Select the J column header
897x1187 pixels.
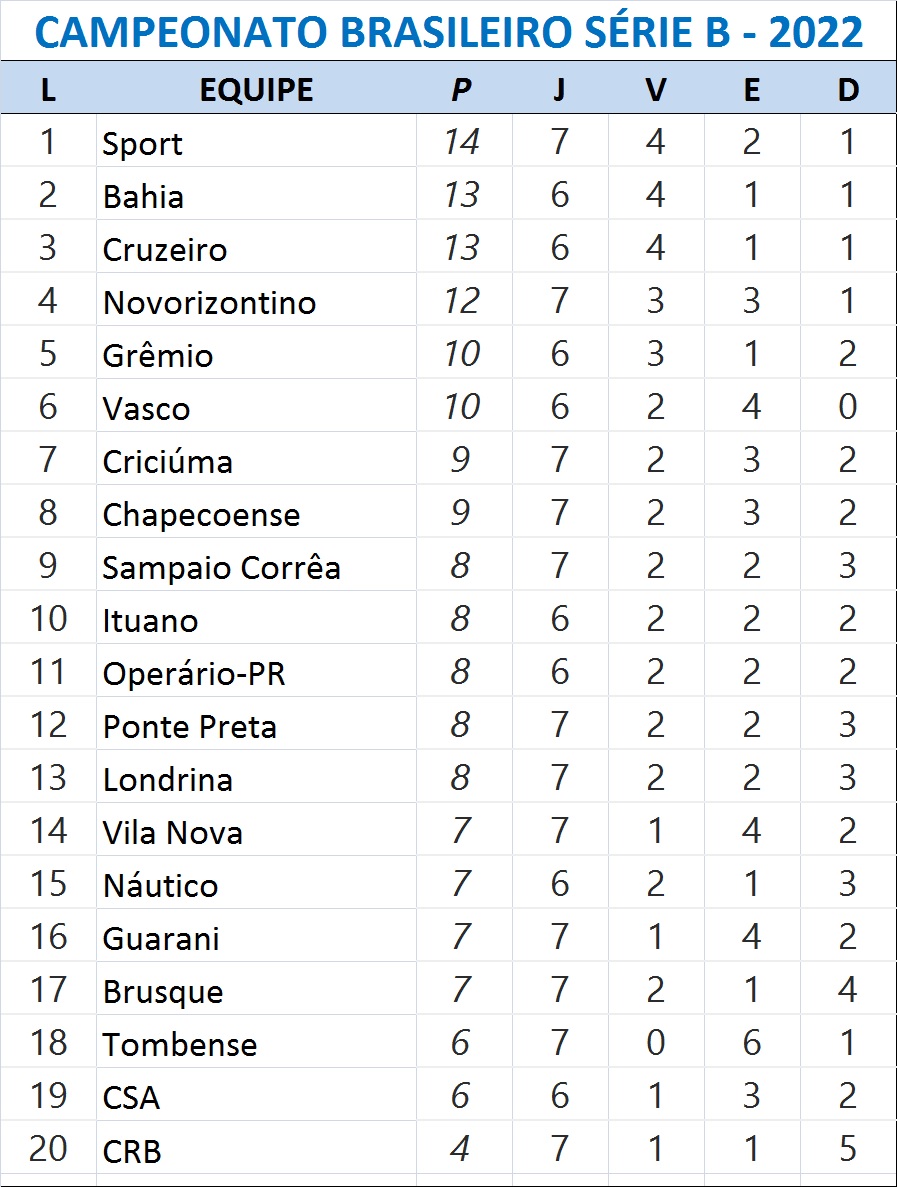pos(559,90)
